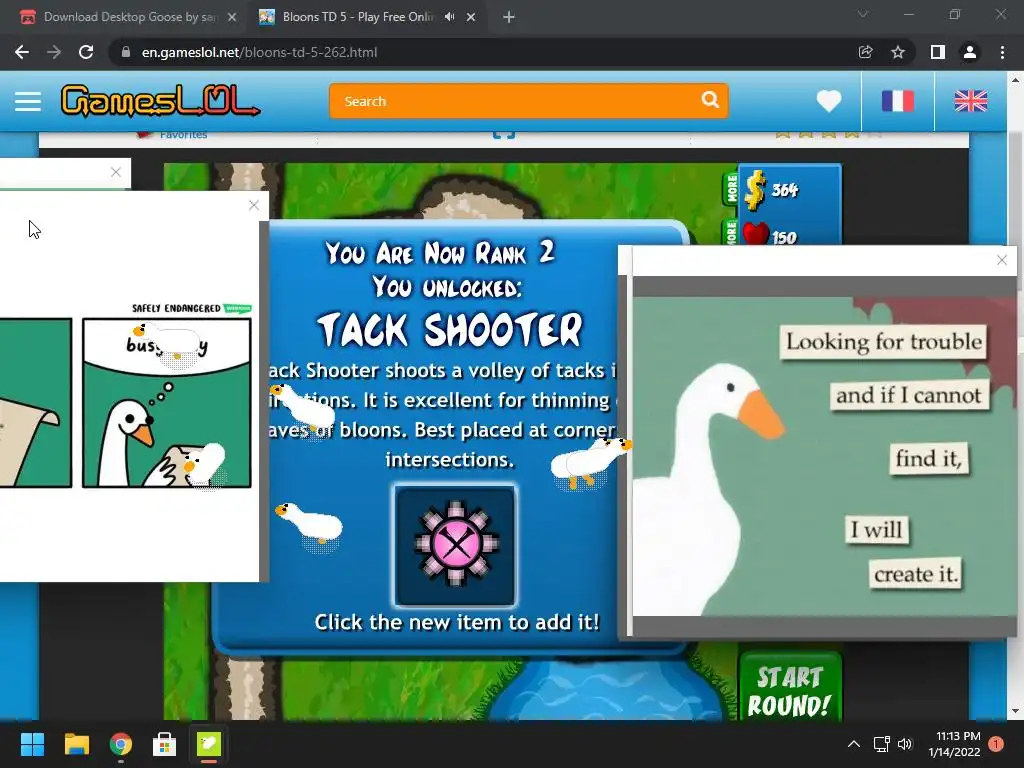
Task: Open the Windows Start menu
Action: pos(32,744)
